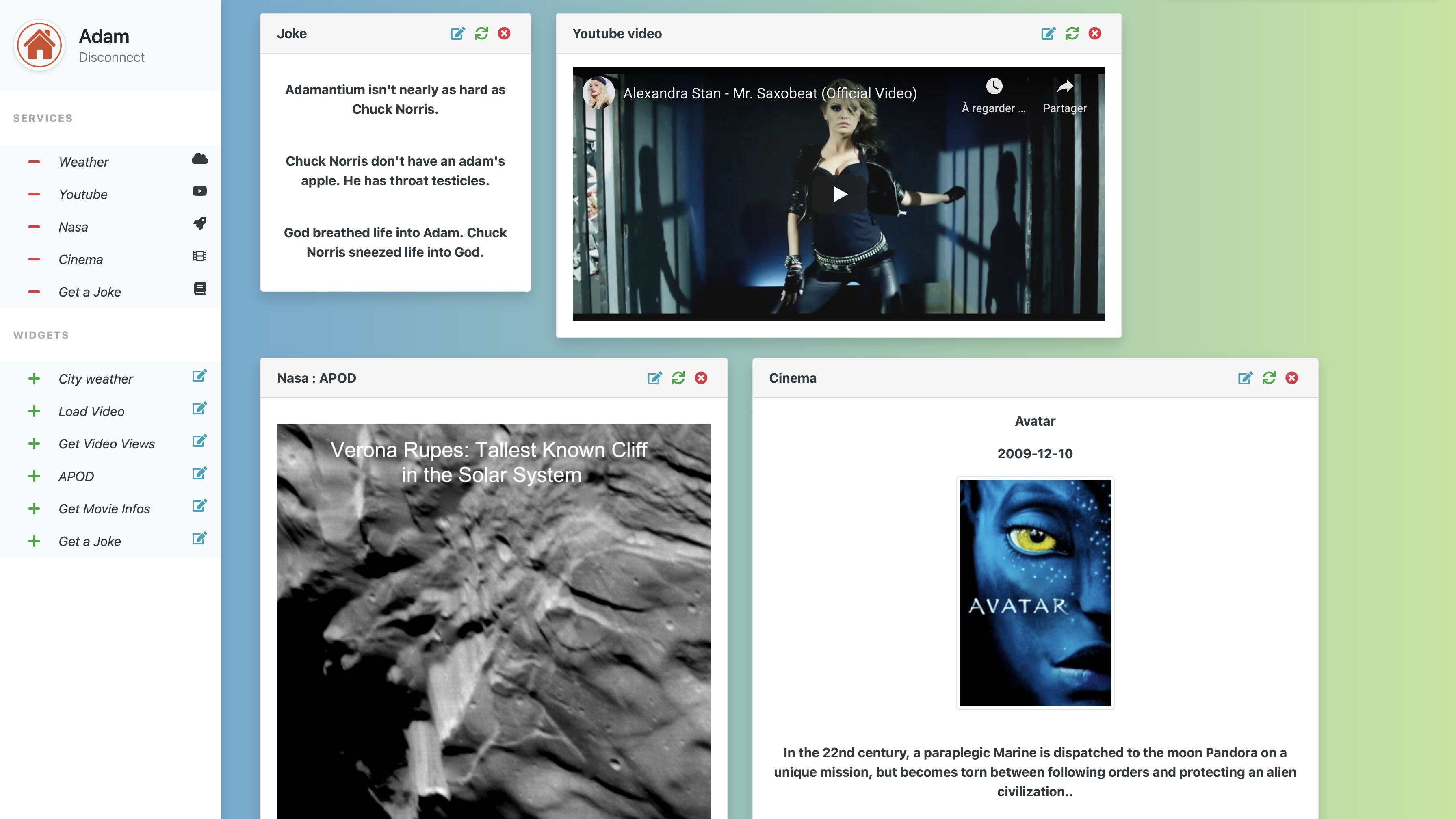This screenshot has width=1456, height=819.
Task: Edit the Get Video Views widget settings
Action: (199, 440)
